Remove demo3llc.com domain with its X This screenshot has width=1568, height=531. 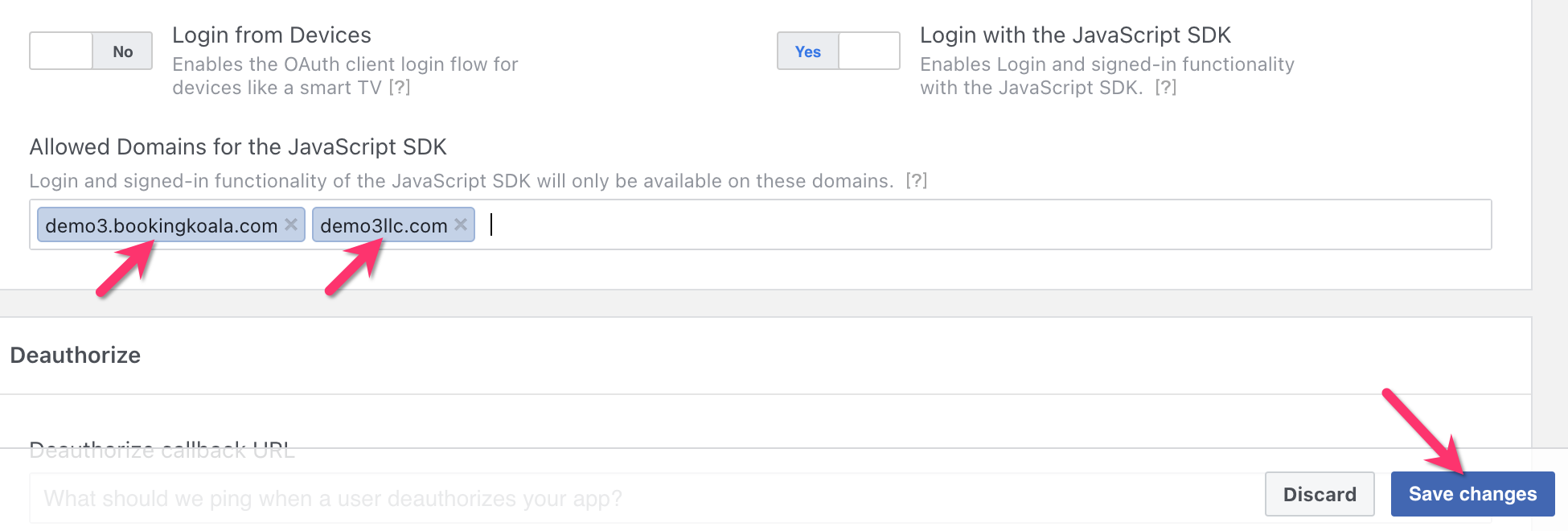tap(461, 224)
